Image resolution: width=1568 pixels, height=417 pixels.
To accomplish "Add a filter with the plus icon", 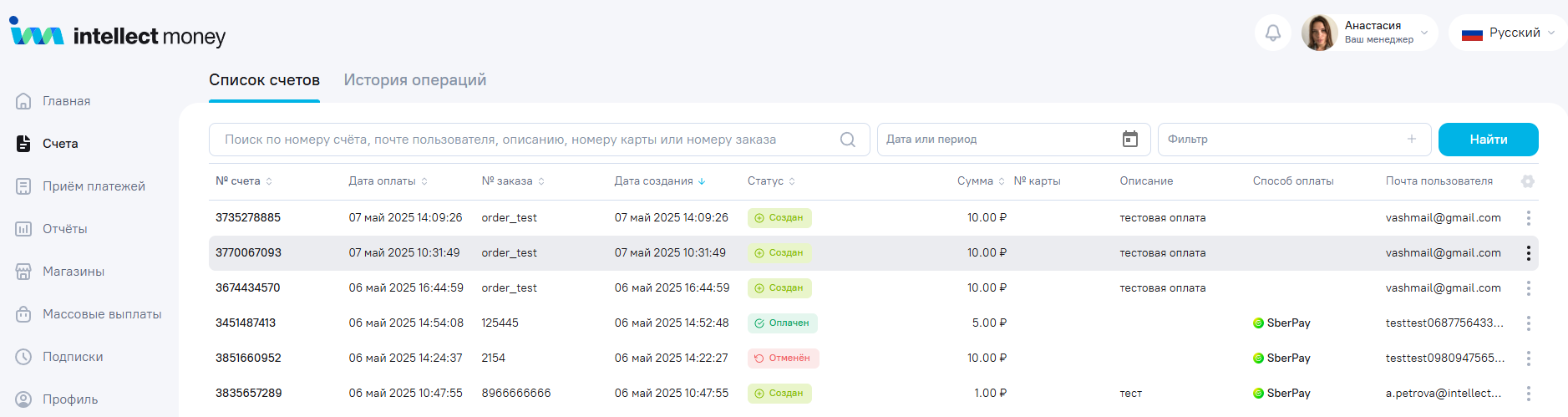I will [1411, 140].
